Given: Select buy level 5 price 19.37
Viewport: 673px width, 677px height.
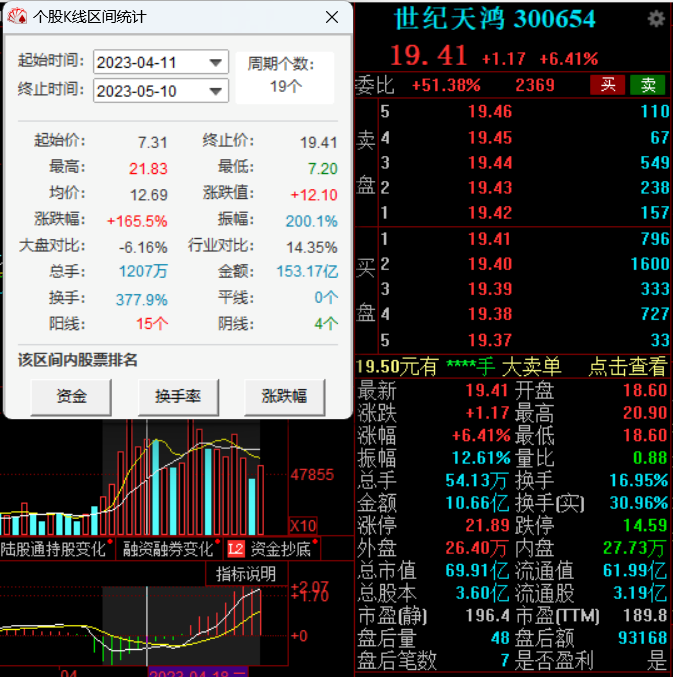Looking at the screenshot, I should click(490, 340).
